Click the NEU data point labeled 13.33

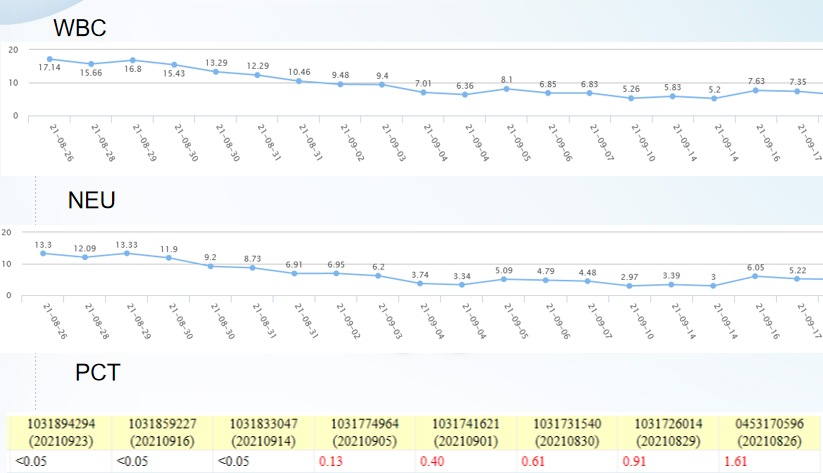pos(127,253)
